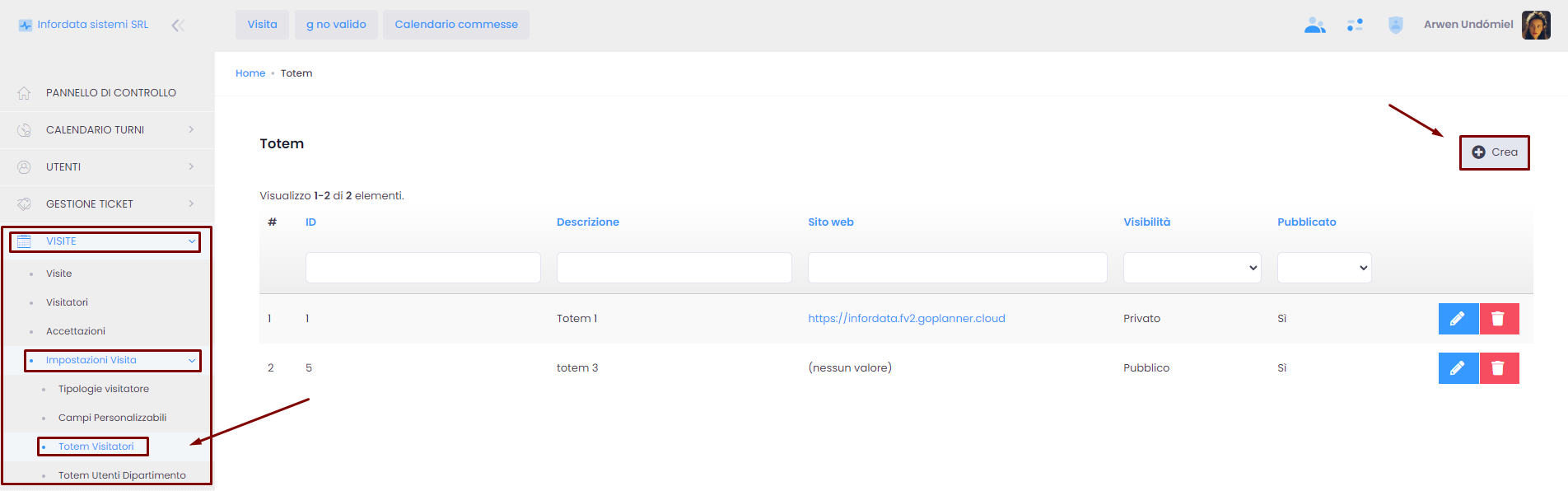Delete Totem 1 with trash icon
The height and width of the screenshot is (491, 1568).
[1499, 319]
